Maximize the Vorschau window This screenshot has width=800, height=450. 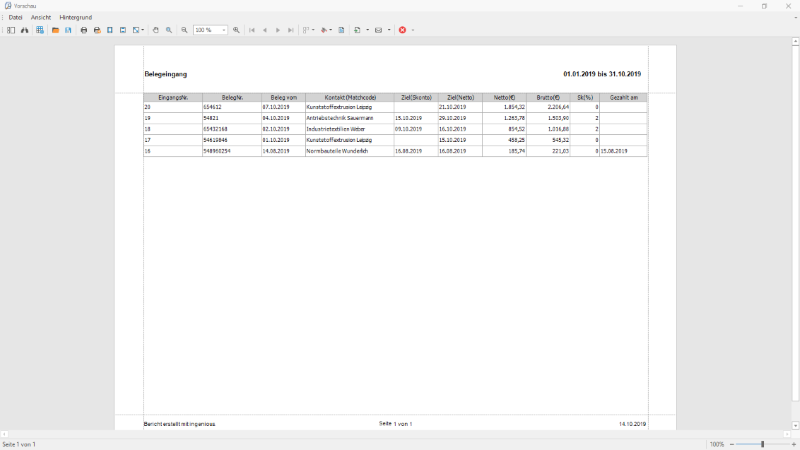point(764,6)
